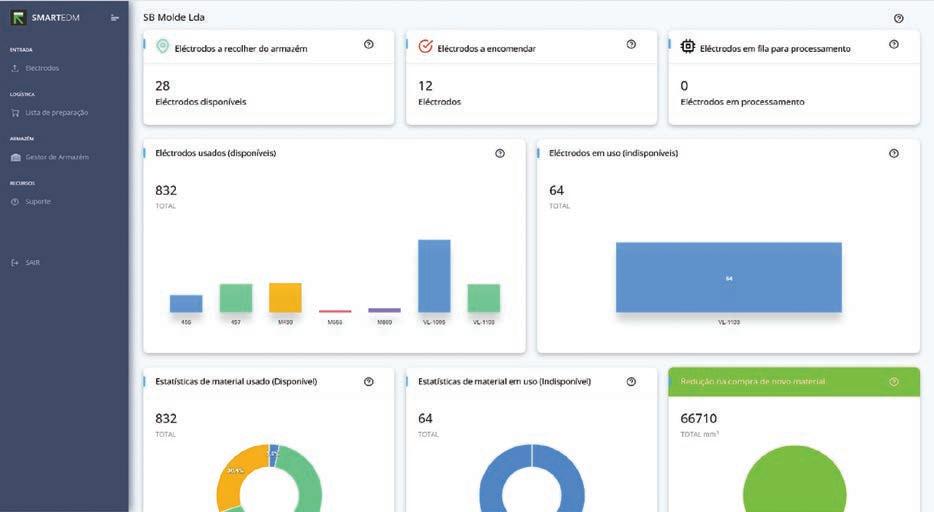Click the red check Eléctrodos a encomendar icon
This screenshot has height=512, width=934.
pos(425,46)
